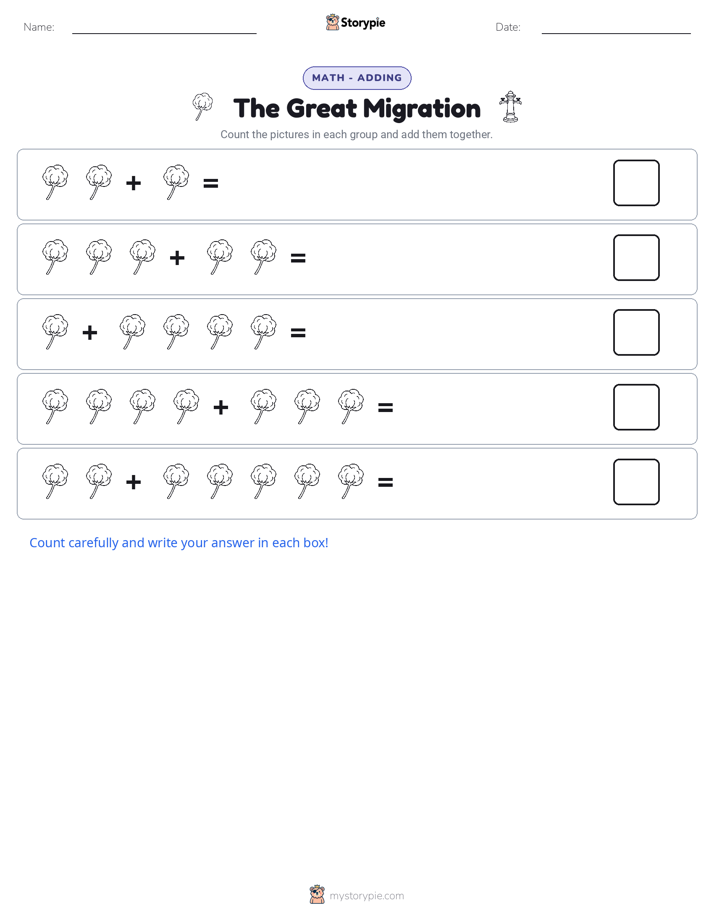714x924 pixels.
Task: Click the scarecrow icon right of title
Action: [x=510, y=107]
